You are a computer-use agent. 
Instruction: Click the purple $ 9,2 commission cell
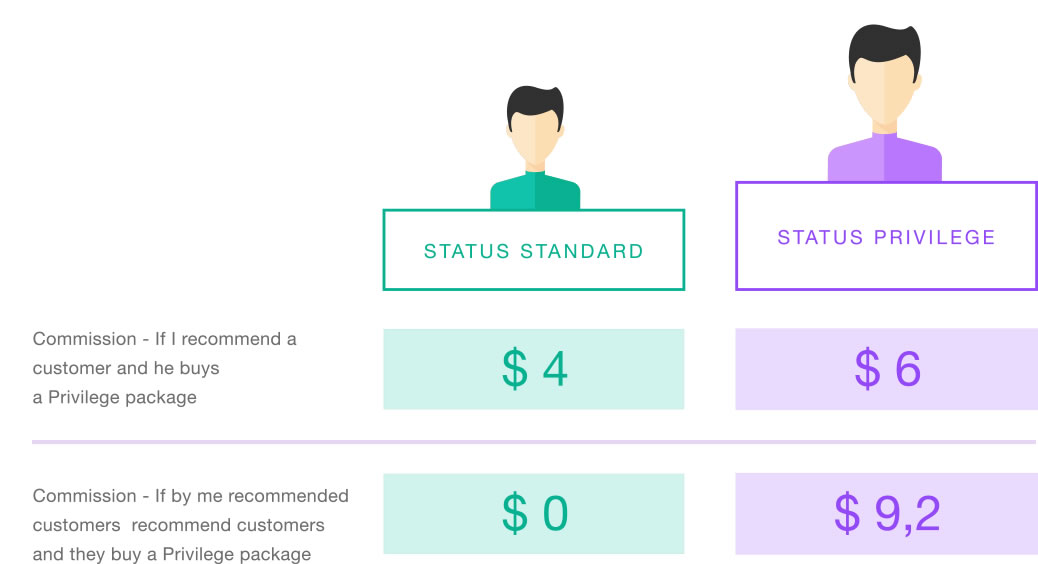coord(886,514)
